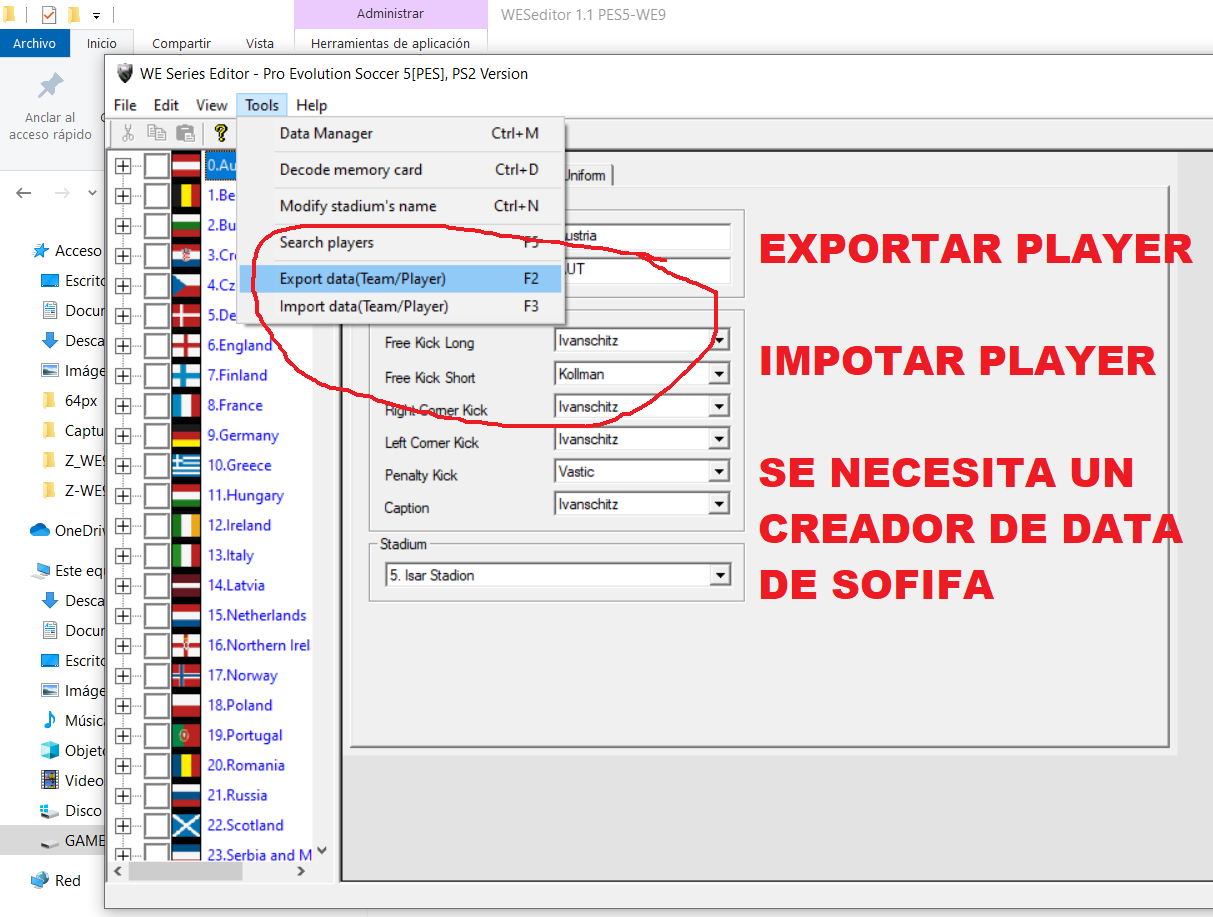The width and height of the screenshot is (1213, 917).
Task: Open the Edit menu
Action: pyautogui.click(x=166, y=105)
